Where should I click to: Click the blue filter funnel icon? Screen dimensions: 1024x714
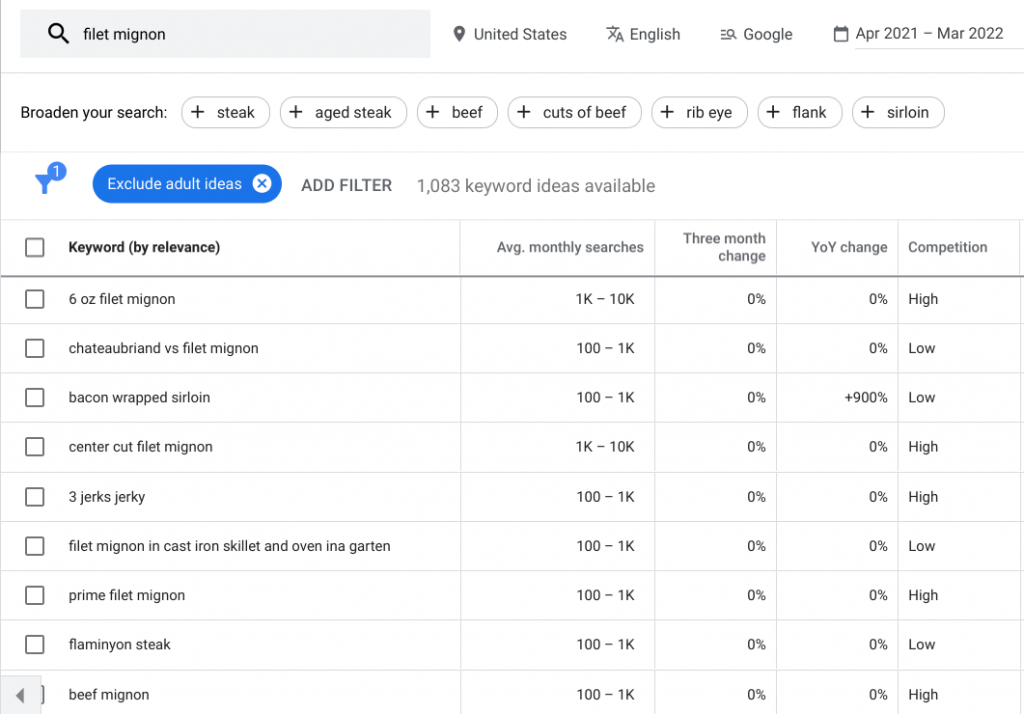point(44,184)
